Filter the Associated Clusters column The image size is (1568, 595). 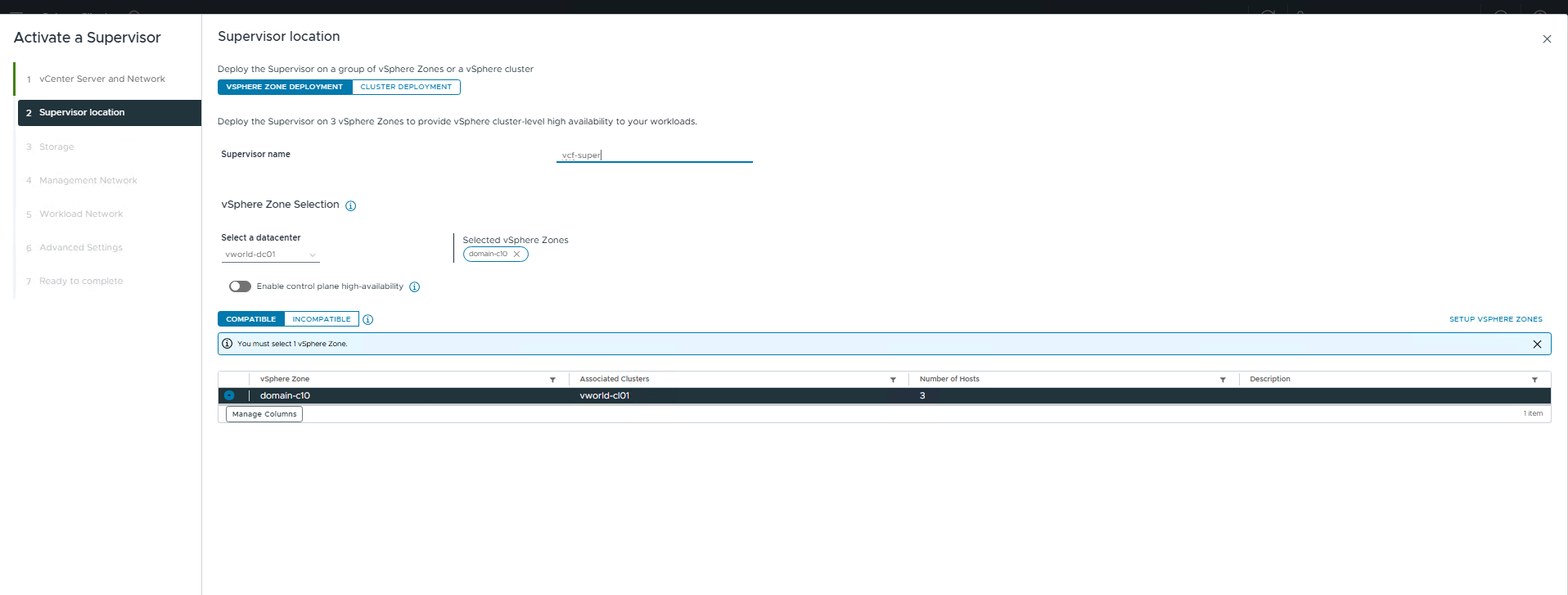(x=893, y=380)
